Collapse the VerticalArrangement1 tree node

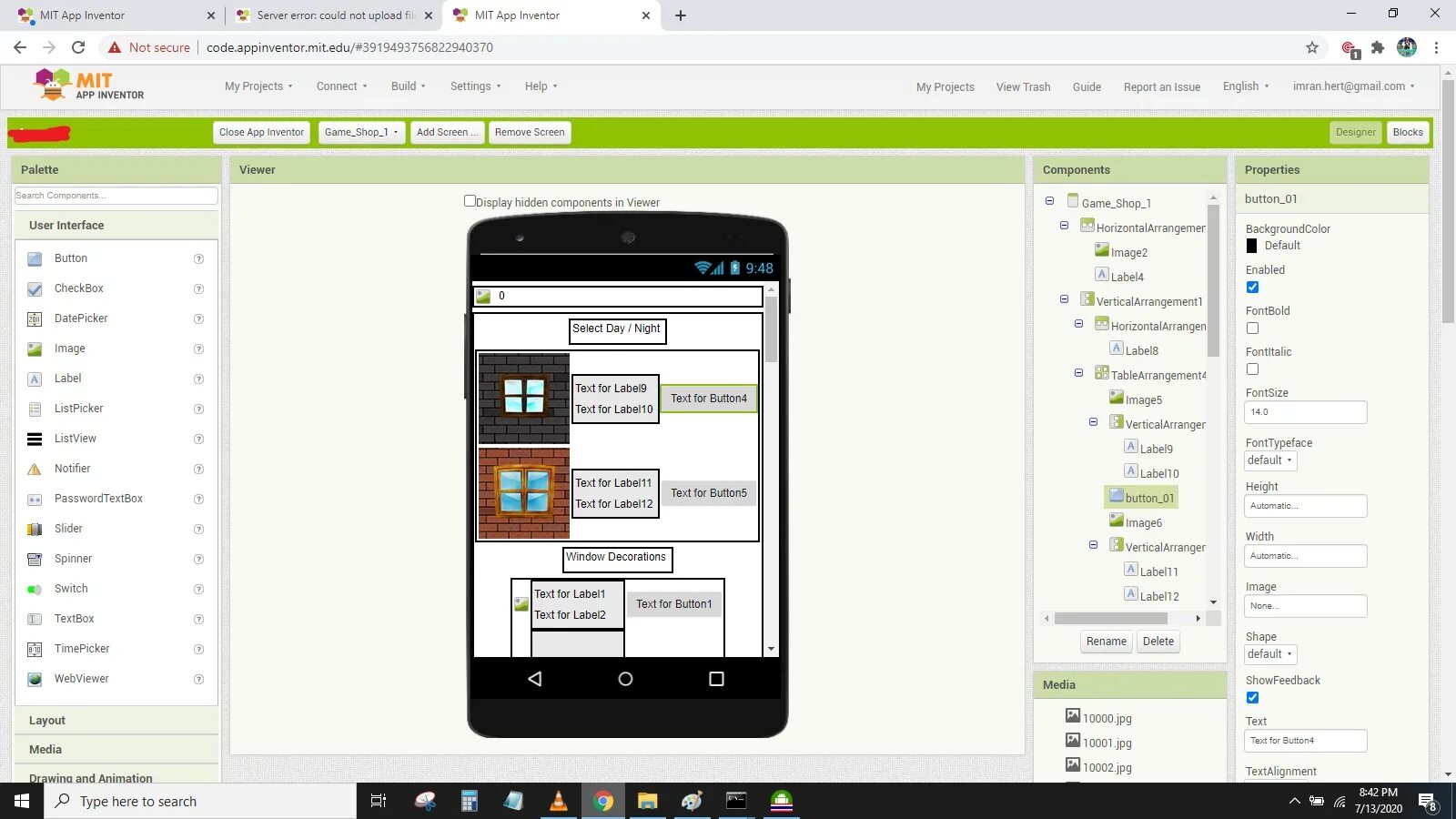[1064, 299]
